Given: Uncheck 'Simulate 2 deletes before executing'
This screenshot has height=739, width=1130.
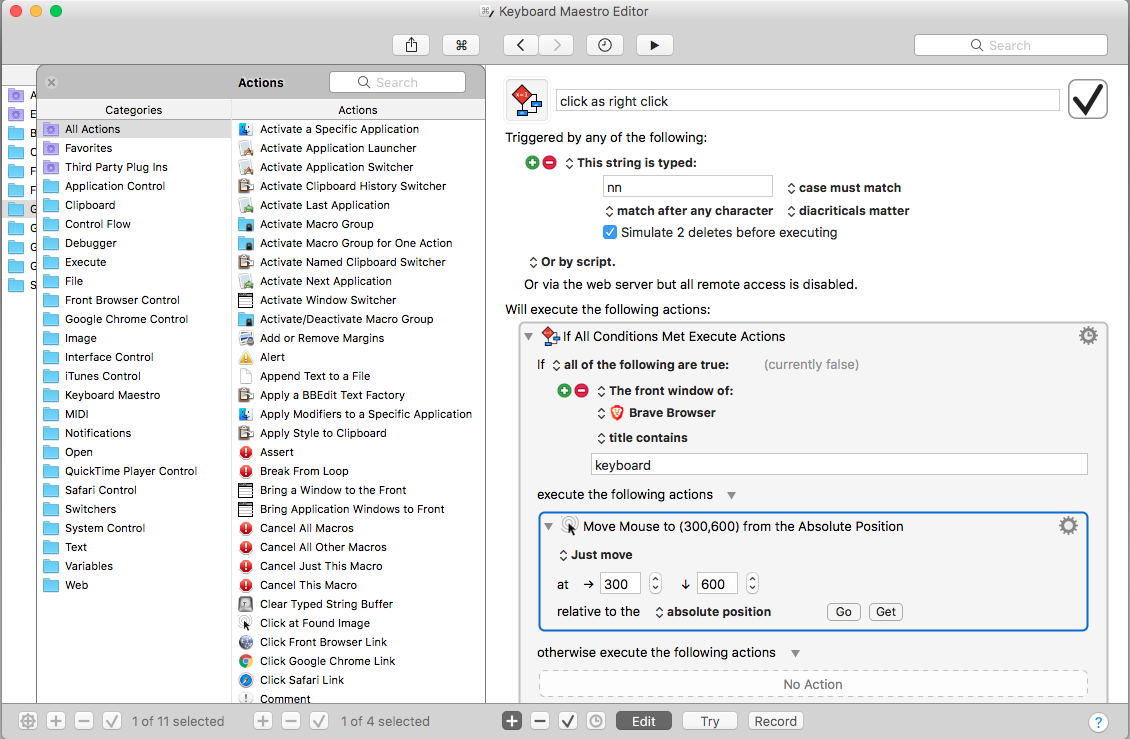Looking at the screenshot, I should coord(610,232).
